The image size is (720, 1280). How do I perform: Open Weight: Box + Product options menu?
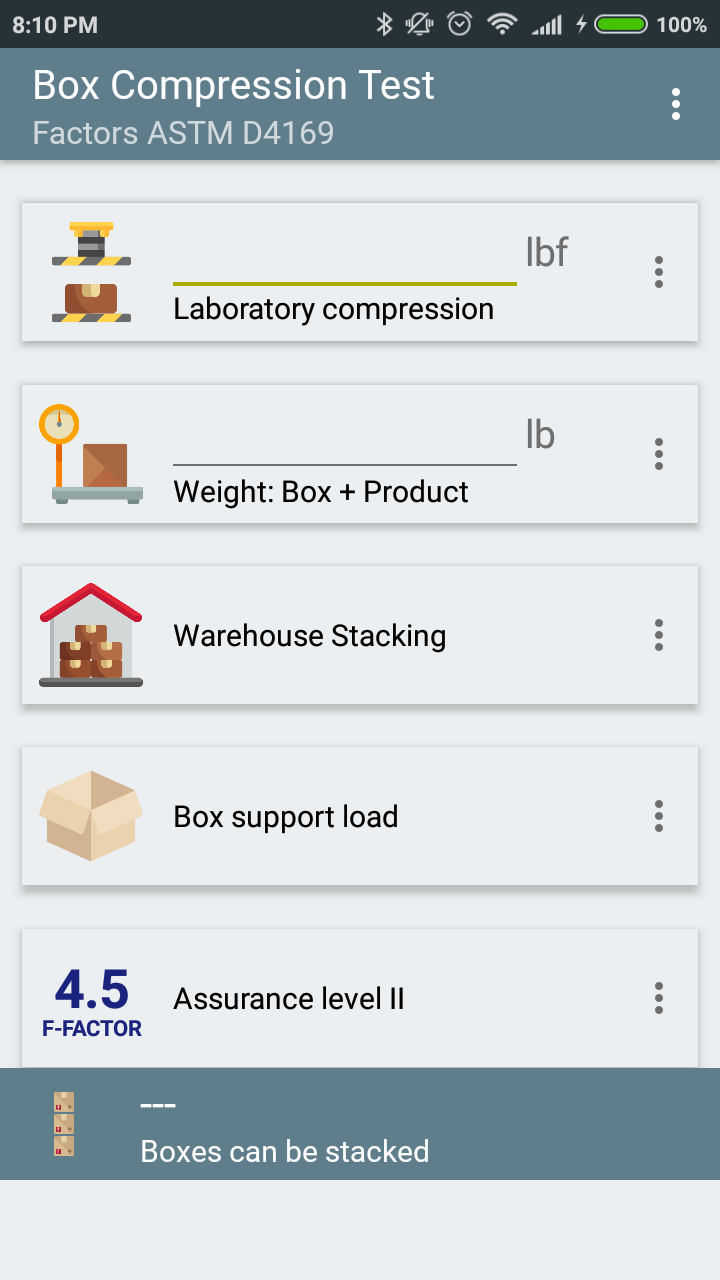tap(658, 454)
